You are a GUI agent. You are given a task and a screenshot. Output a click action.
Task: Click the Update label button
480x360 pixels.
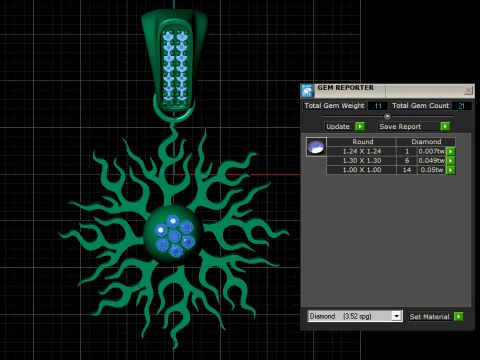click(x=338, y=126)
